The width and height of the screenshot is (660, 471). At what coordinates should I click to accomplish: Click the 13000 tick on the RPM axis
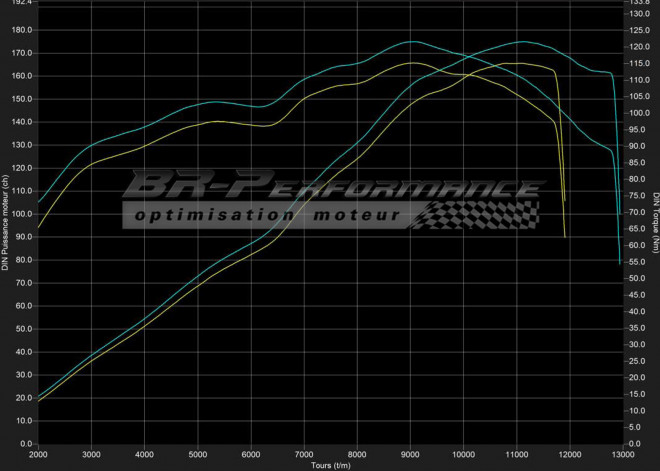pyautogui.click(x=621, y=454)
